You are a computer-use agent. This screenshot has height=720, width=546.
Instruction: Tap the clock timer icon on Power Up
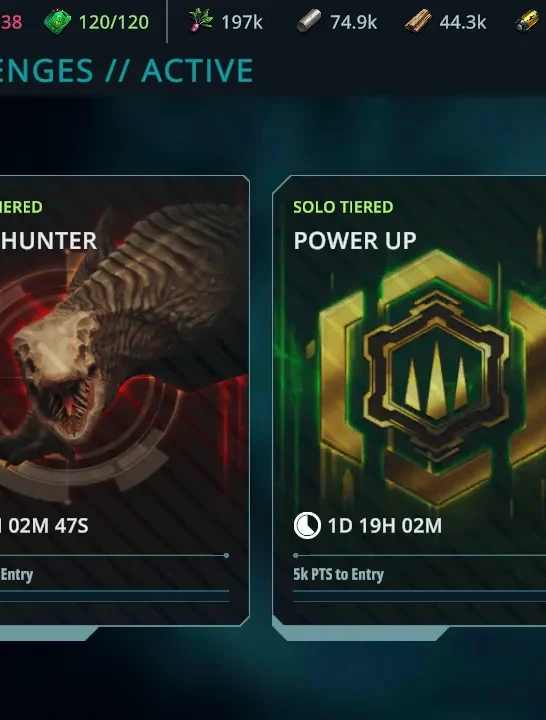(307, 525)
